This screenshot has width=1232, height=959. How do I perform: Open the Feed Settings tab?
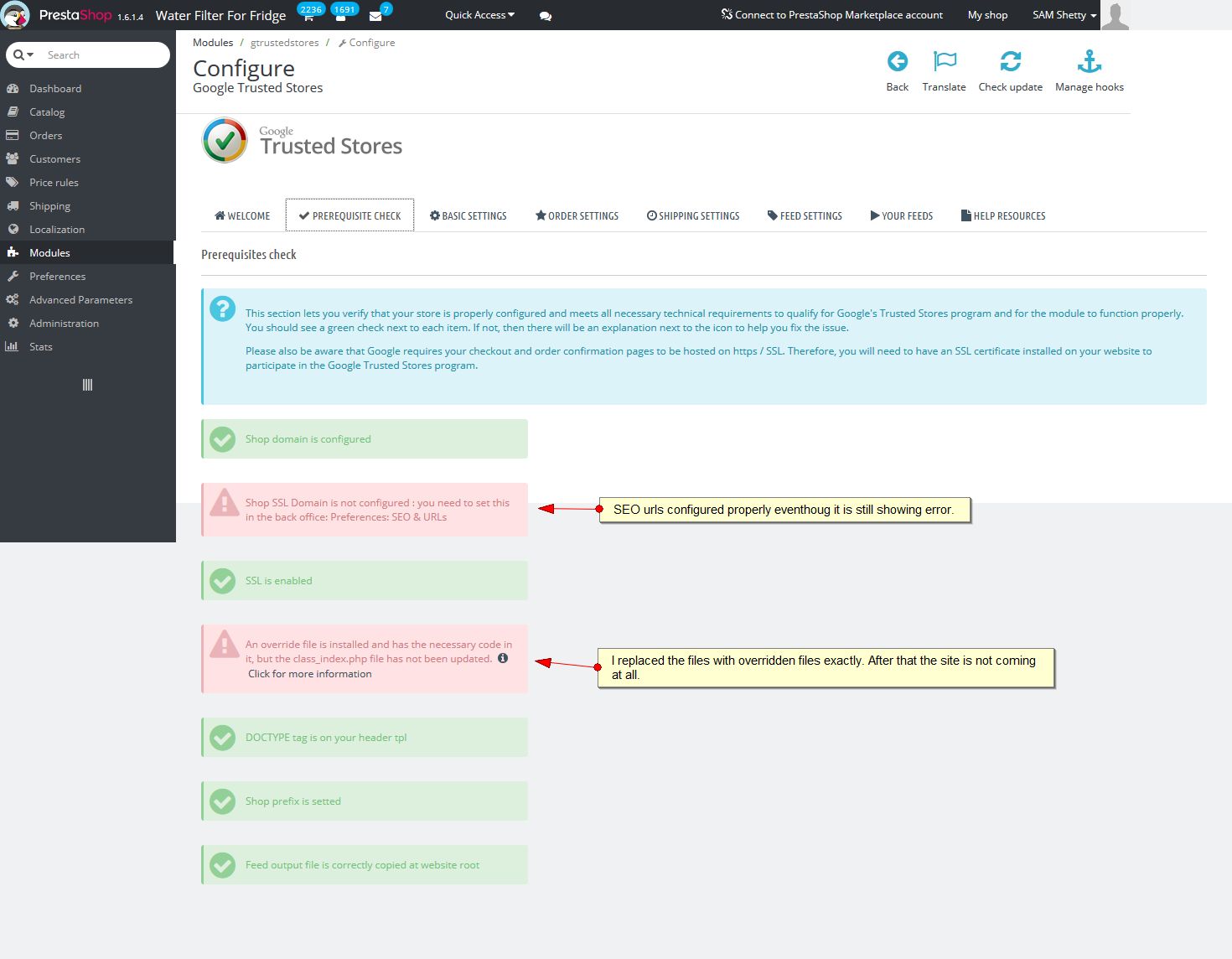pyautogui.click(x=805, y=216)
